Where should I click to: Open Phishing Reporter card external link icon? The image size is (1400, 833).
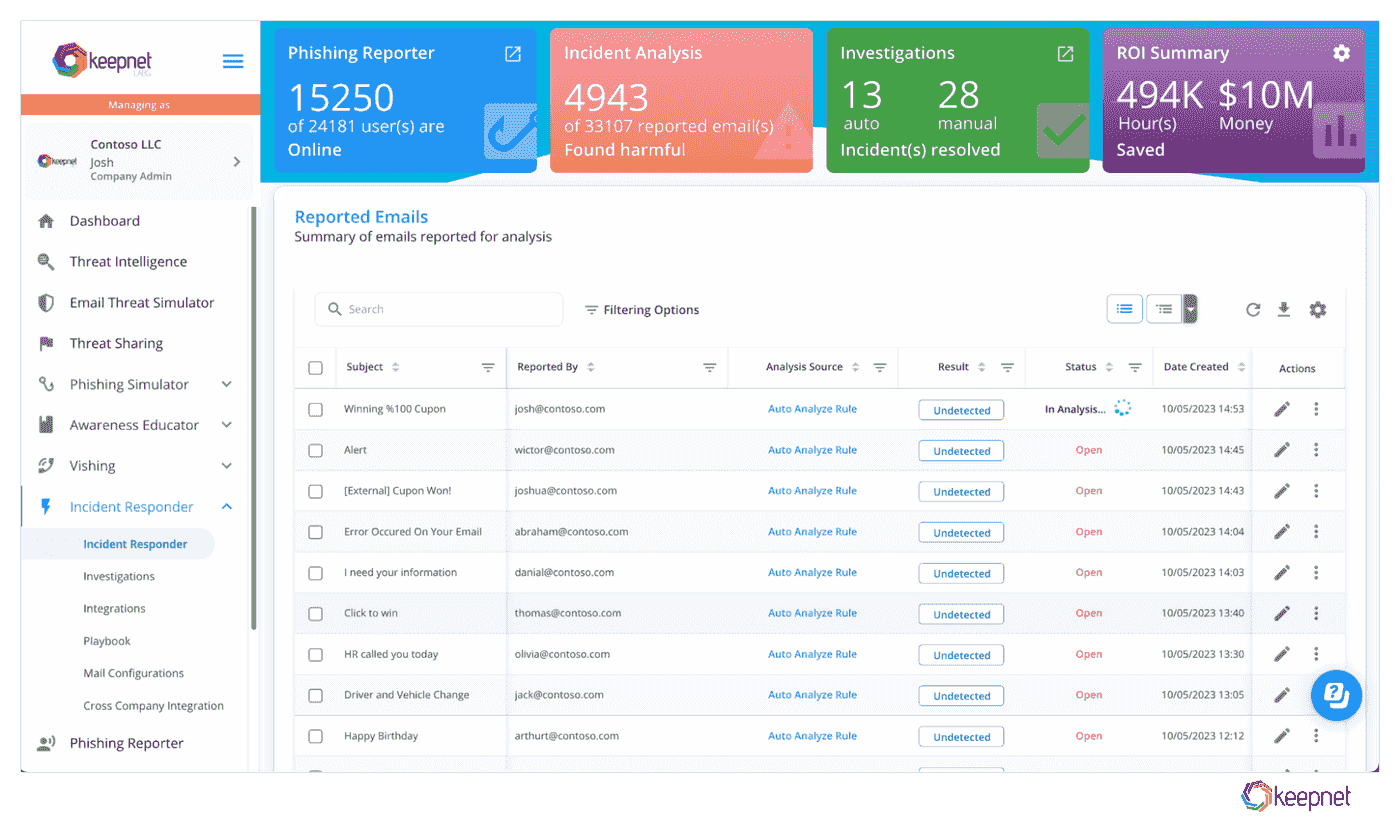click(x=513, y=54)
